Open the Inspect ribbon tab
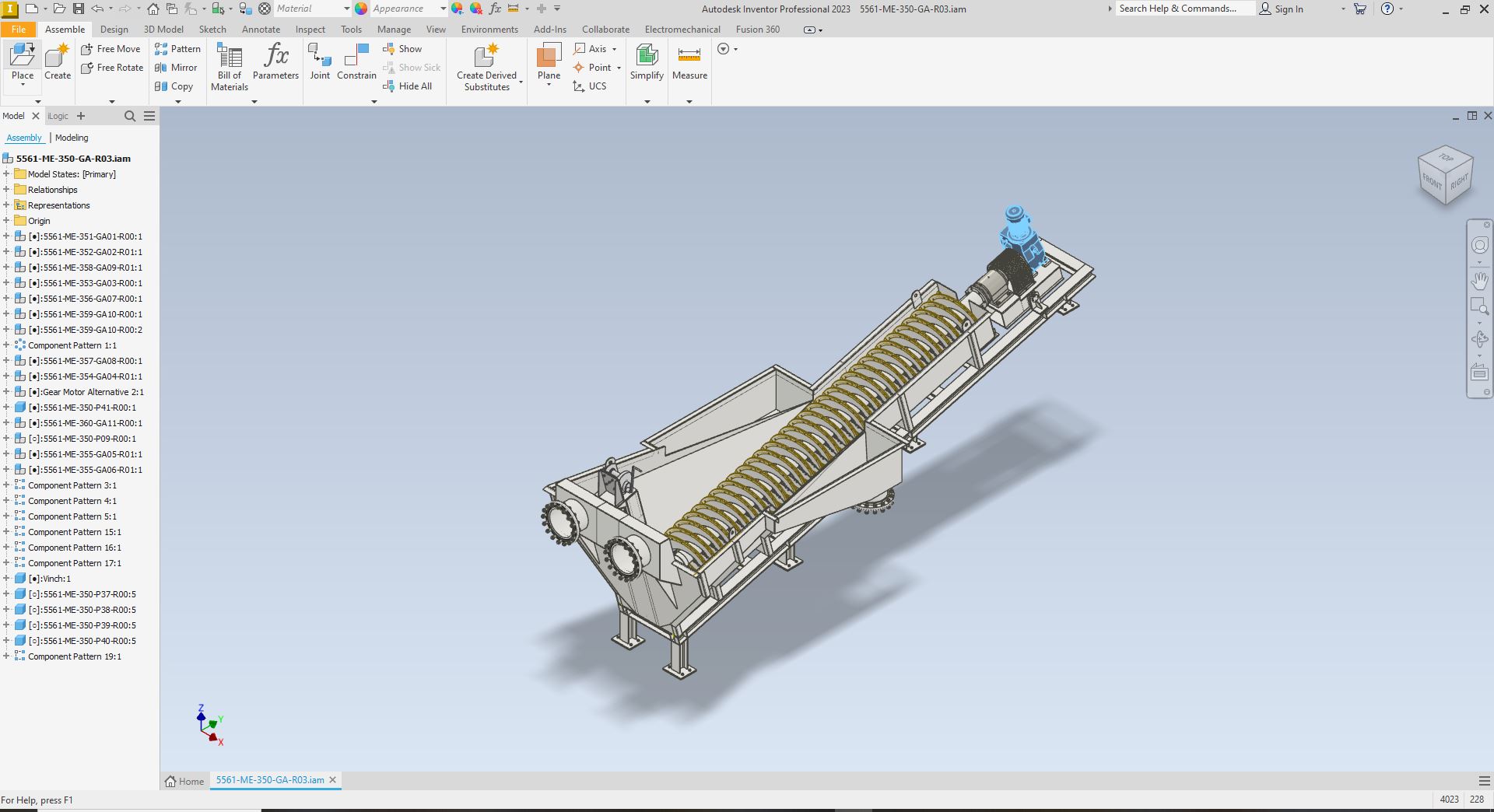The width and height of the screenshot is (1494, 812). 310,30
